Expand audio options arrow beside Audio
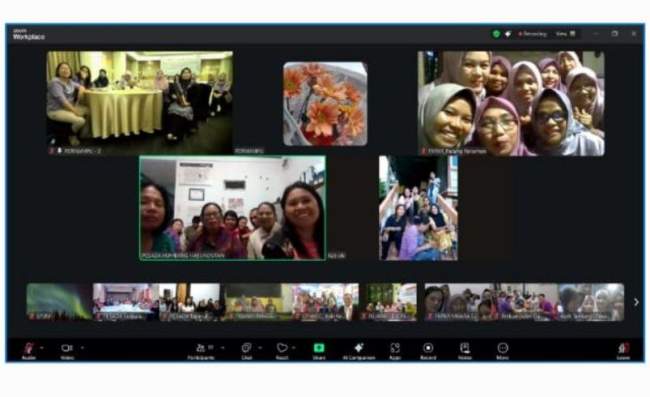The height and width of the screenshot is (397, 650). 41,348
